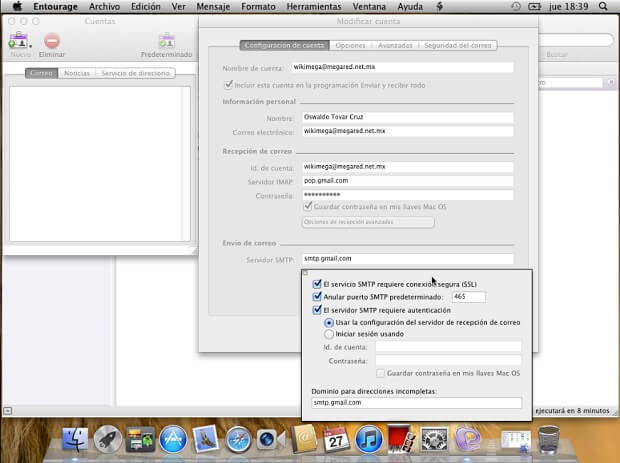
Task: Open the Ventana menu
Action: [369, 6]
